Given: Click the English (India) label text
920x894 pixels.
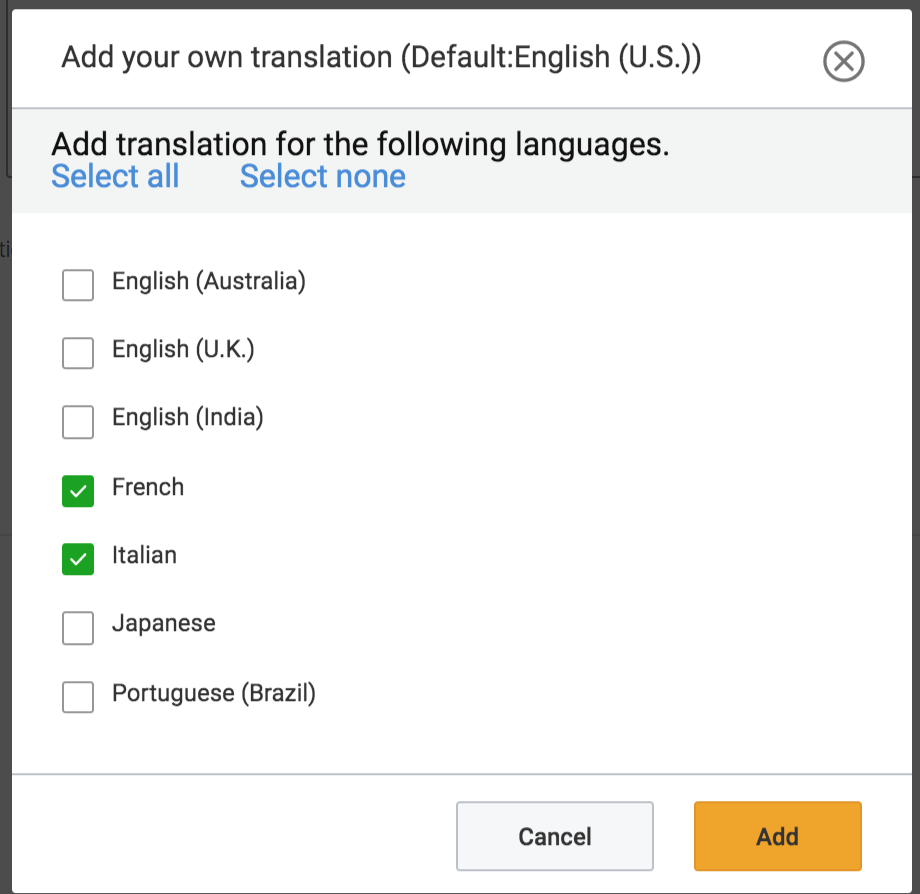Looking at the screenshot, I should (x=188, y=418).
